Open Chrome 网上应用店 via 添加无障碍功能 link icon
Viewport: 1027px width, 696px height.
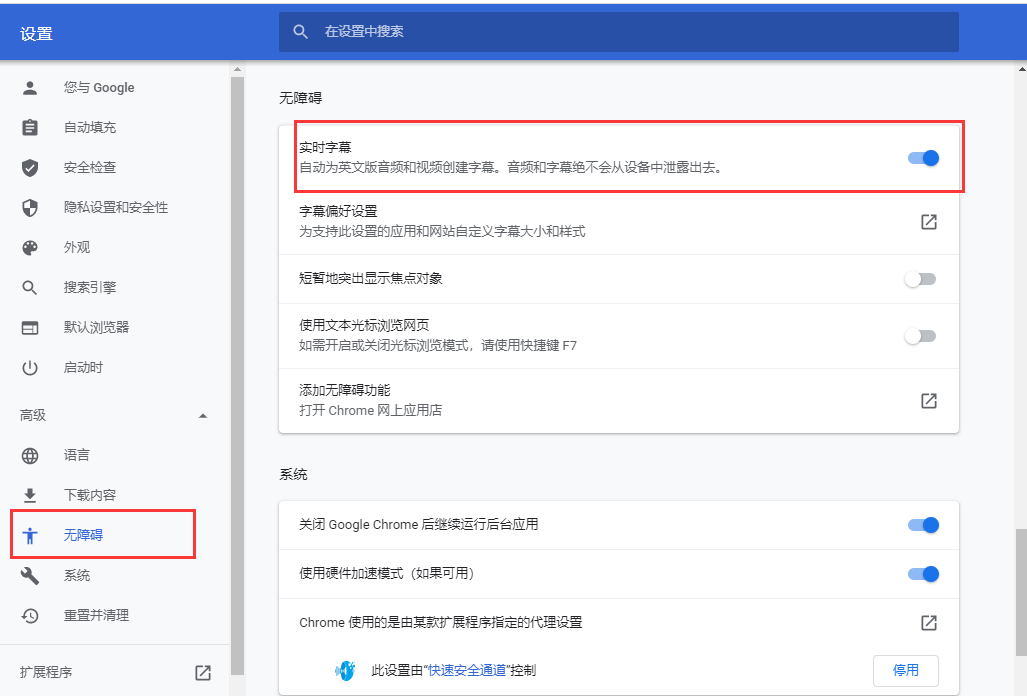coord(929,401)
